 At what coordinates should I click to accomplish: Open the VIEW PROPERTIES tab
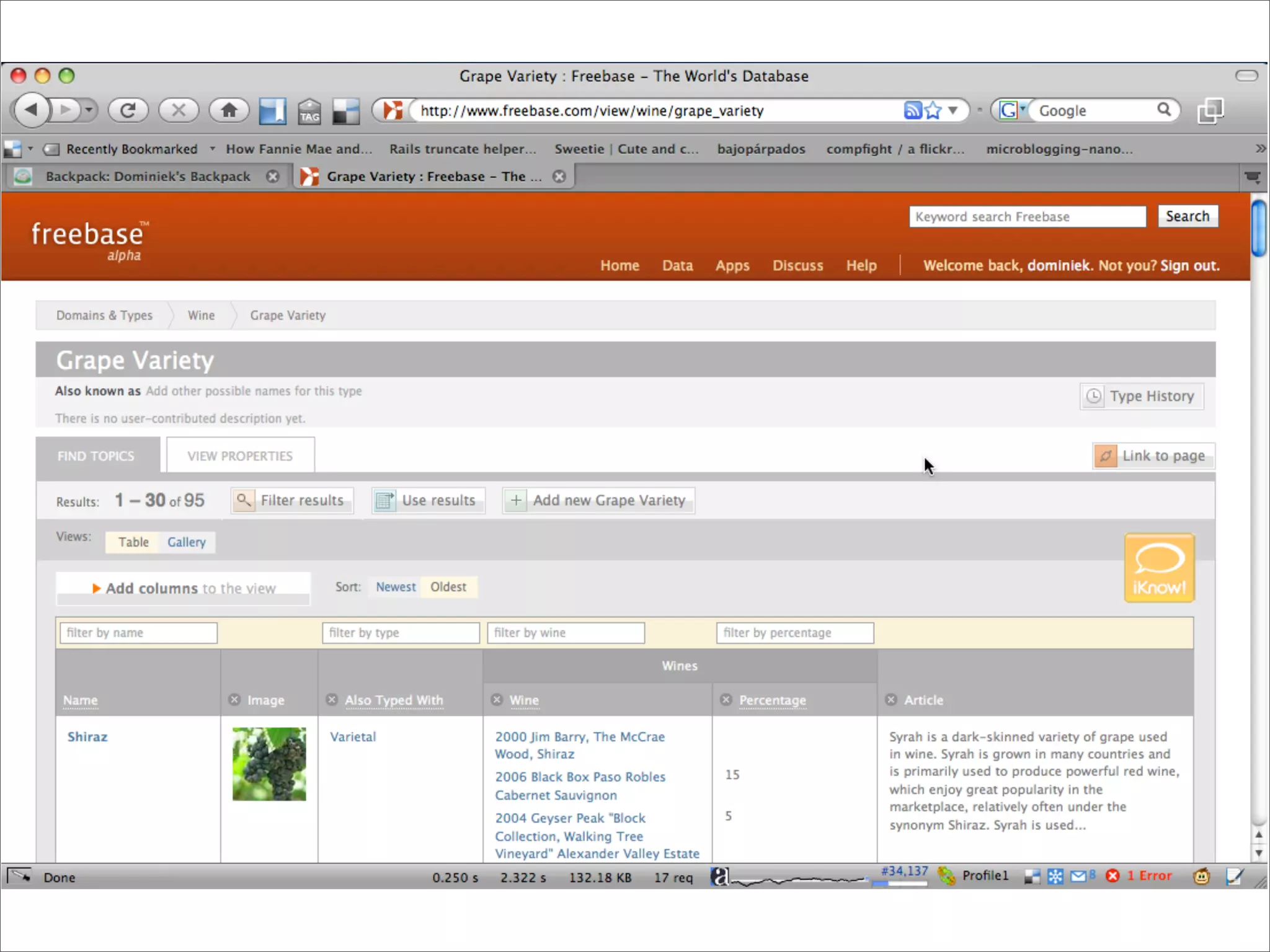pyautogui.click(x=240, y=456)
